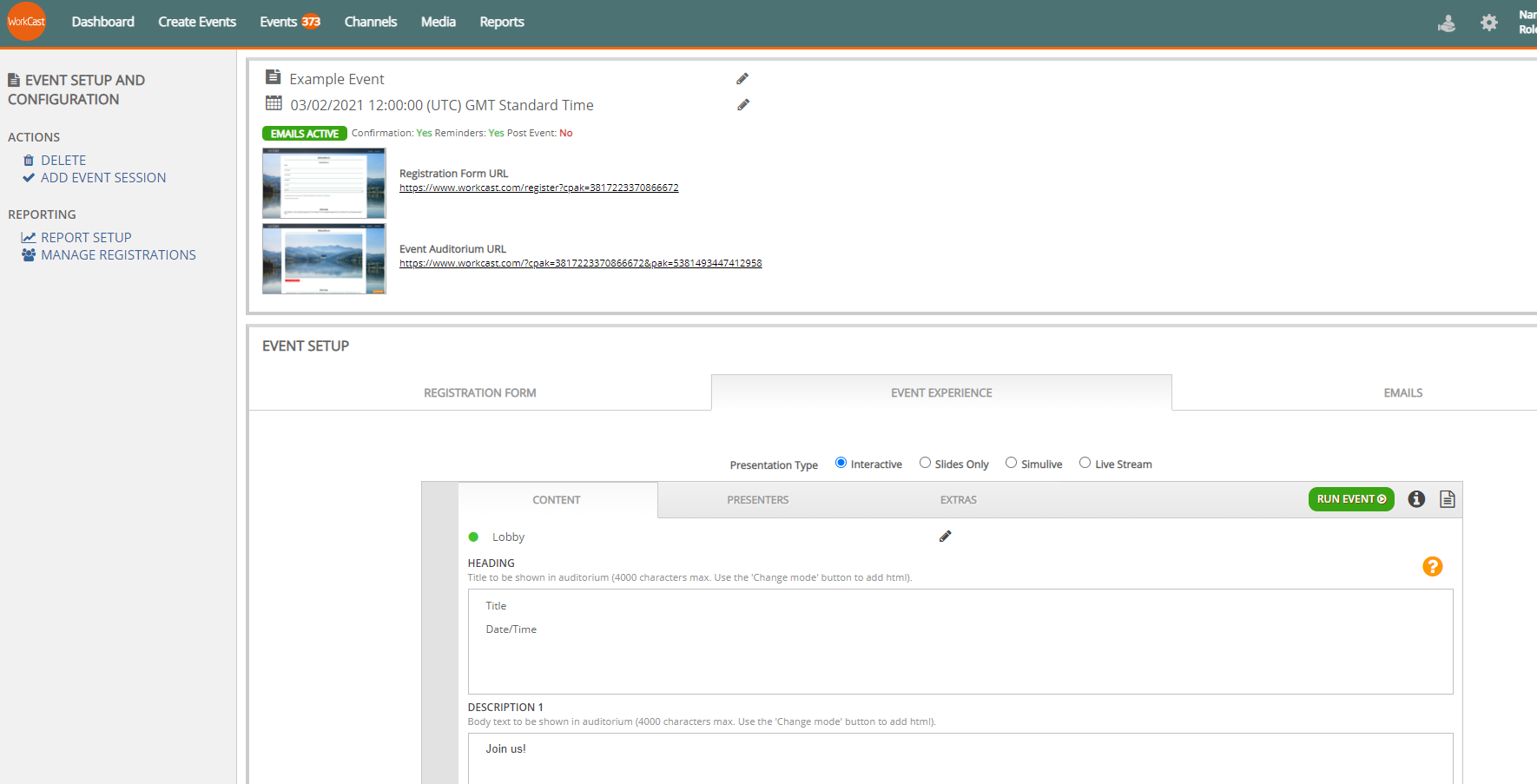Click the WorkCast logo icon
This screenshot has height=784, width=1537.
[26, 22]
